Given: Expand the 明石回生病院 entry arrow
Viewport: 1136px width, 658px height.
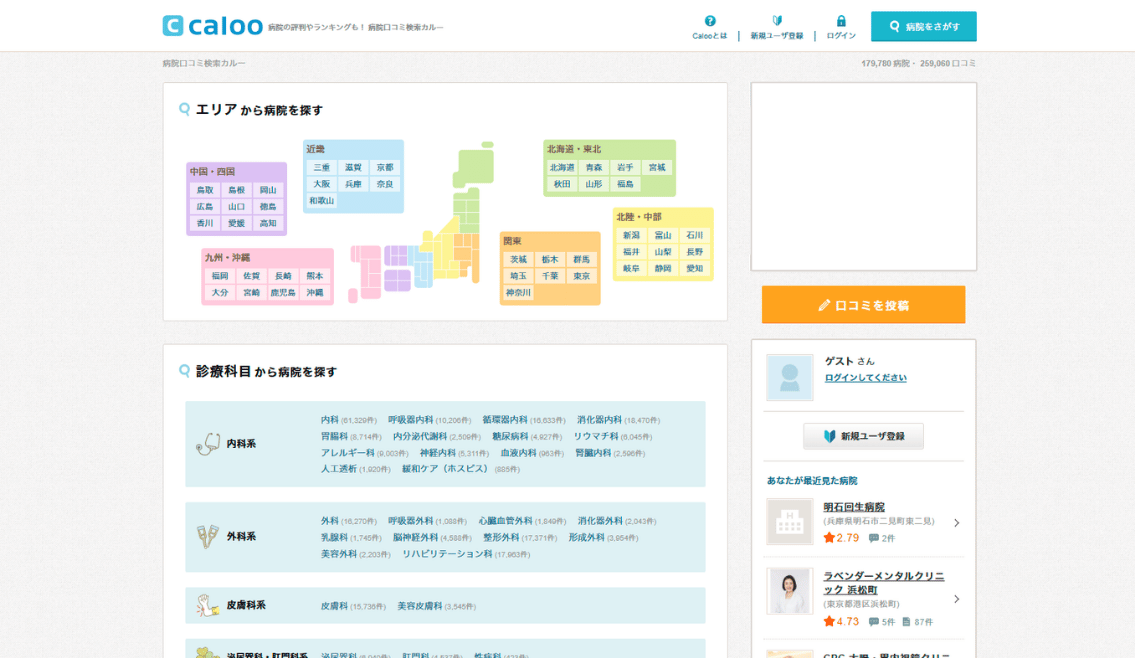Looking at the screenshot, I should click(x=956, y=523).
